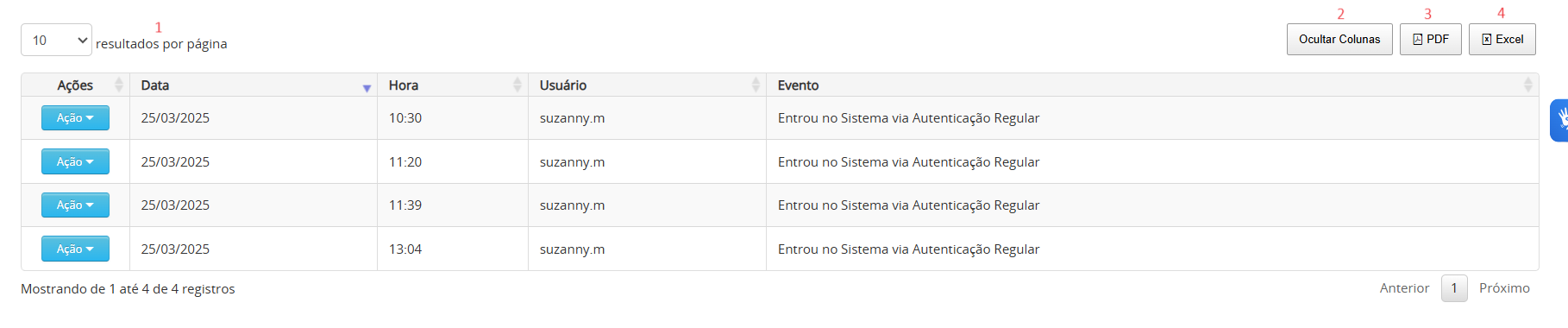Screen dimensions: 1568x328
Task: Go to Anterior page
Action: pos(1404,288)
